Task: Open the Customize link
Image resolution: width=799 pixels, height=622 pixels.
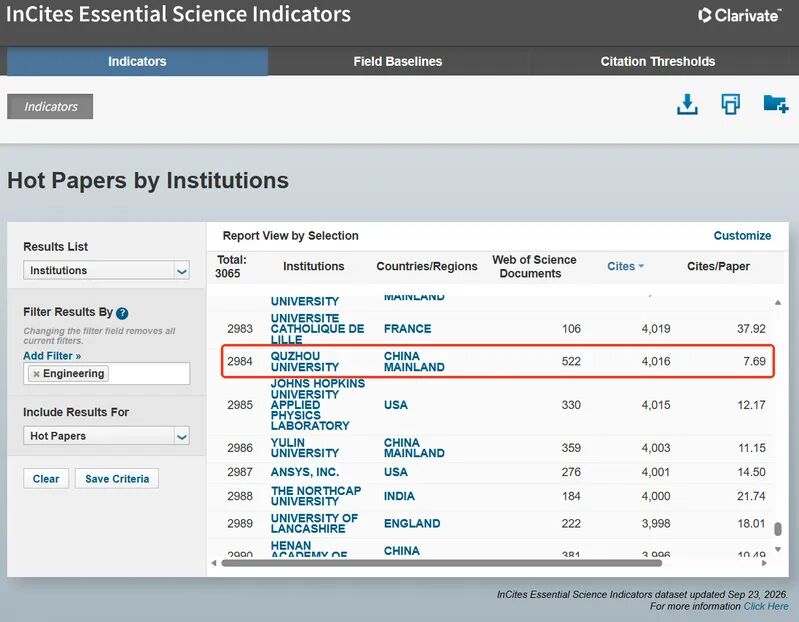Action: (742, 235)
